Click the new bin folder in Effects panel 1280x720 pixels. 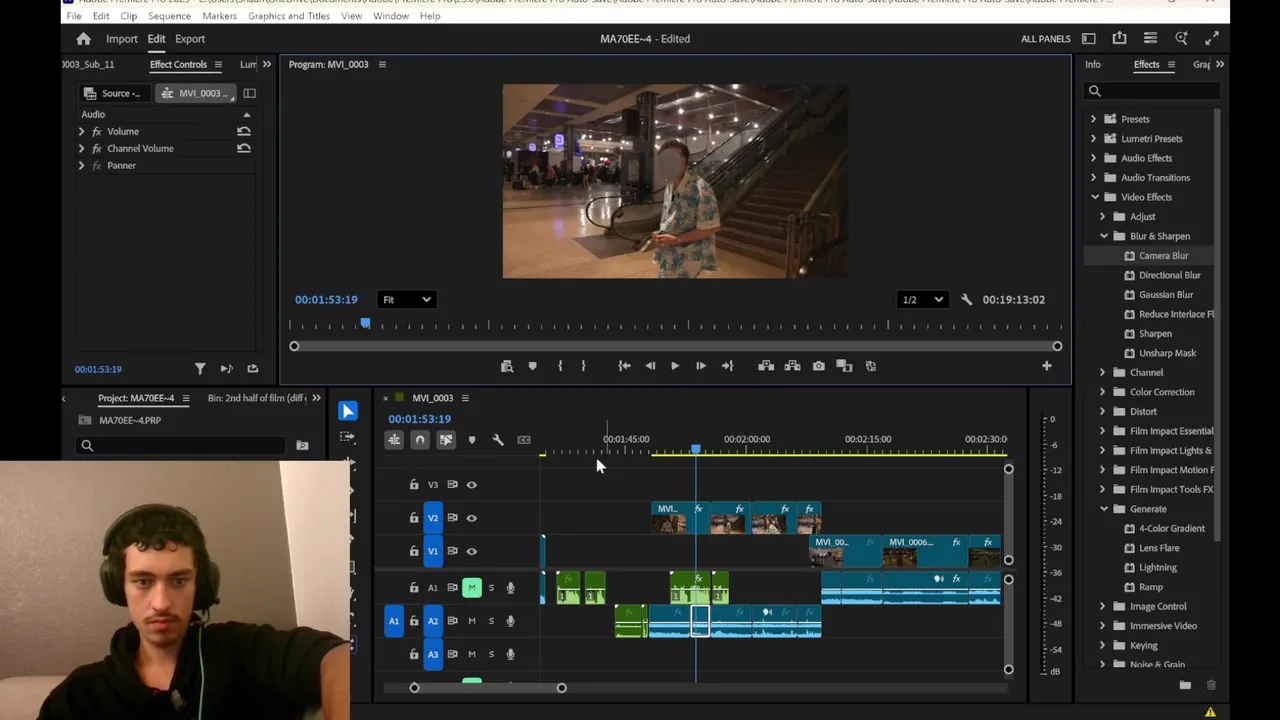coord(1185,685)
